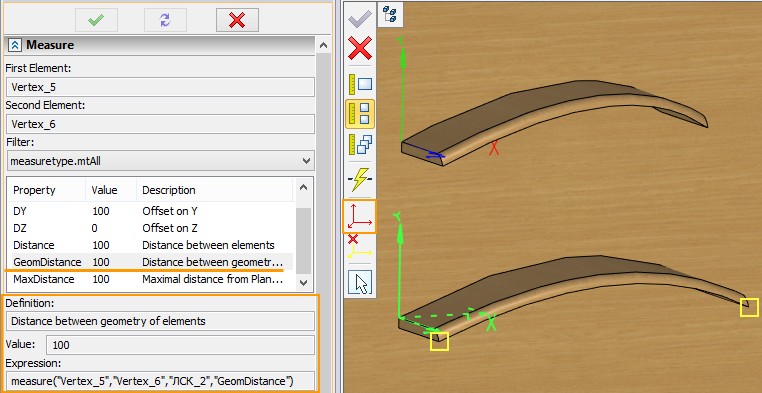This screenshot has width=762, height=393.
Task: Click the yellow lightning bolt icon
Action: point(360,179)
